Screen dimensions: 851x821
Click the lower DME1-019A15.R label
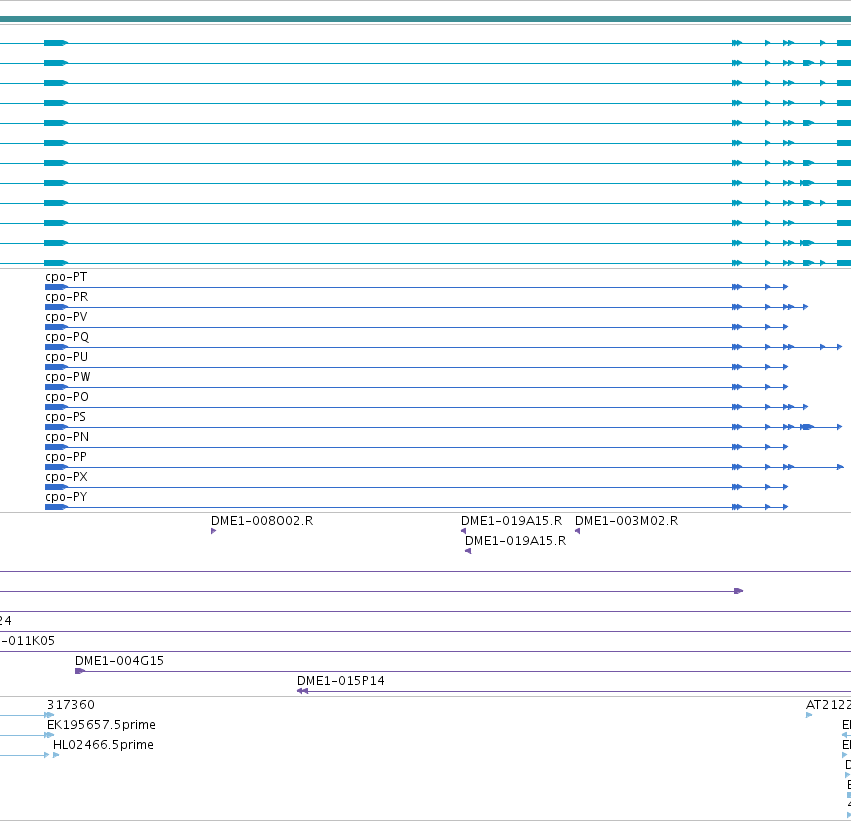click(516, 541)
